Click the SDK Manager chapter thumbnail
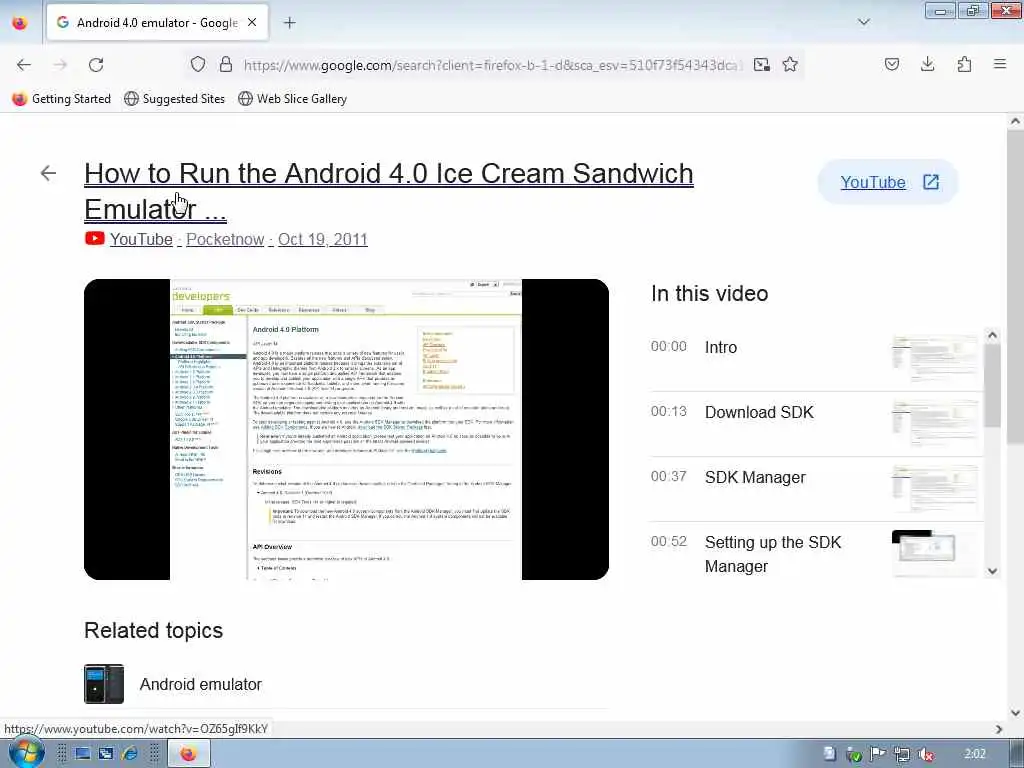Image resolution: width=1024 pixels, height=768 pixels. click(x=935, y=489)
